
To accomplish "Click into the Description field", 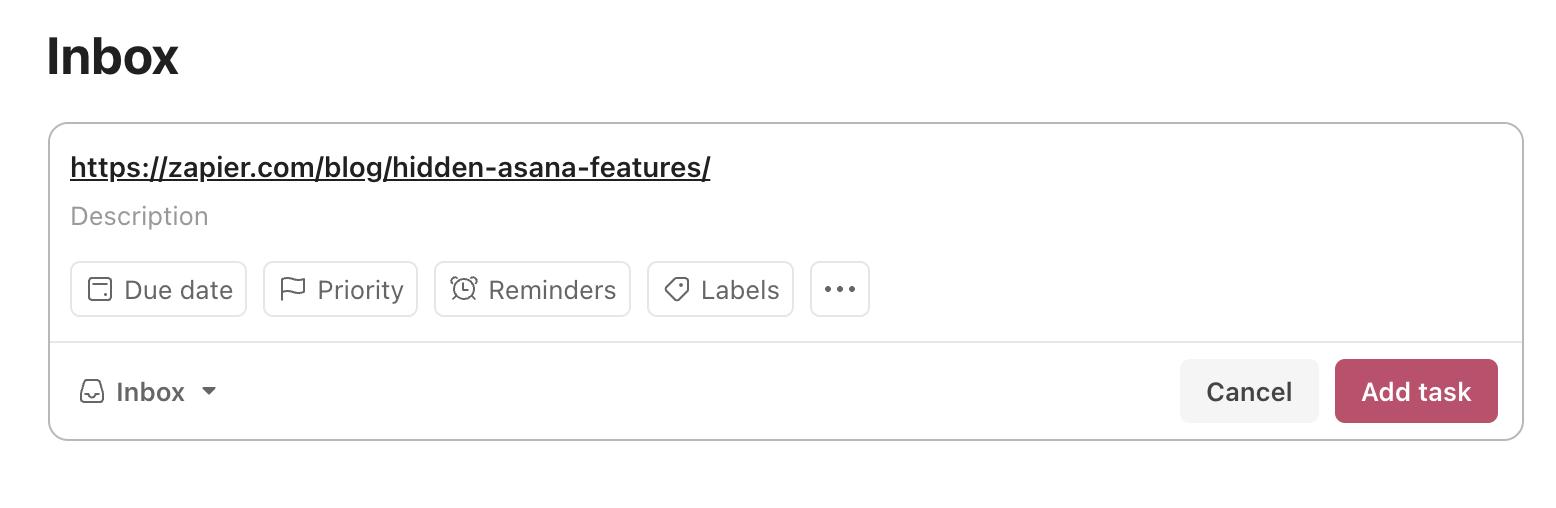I will [786, 216].
